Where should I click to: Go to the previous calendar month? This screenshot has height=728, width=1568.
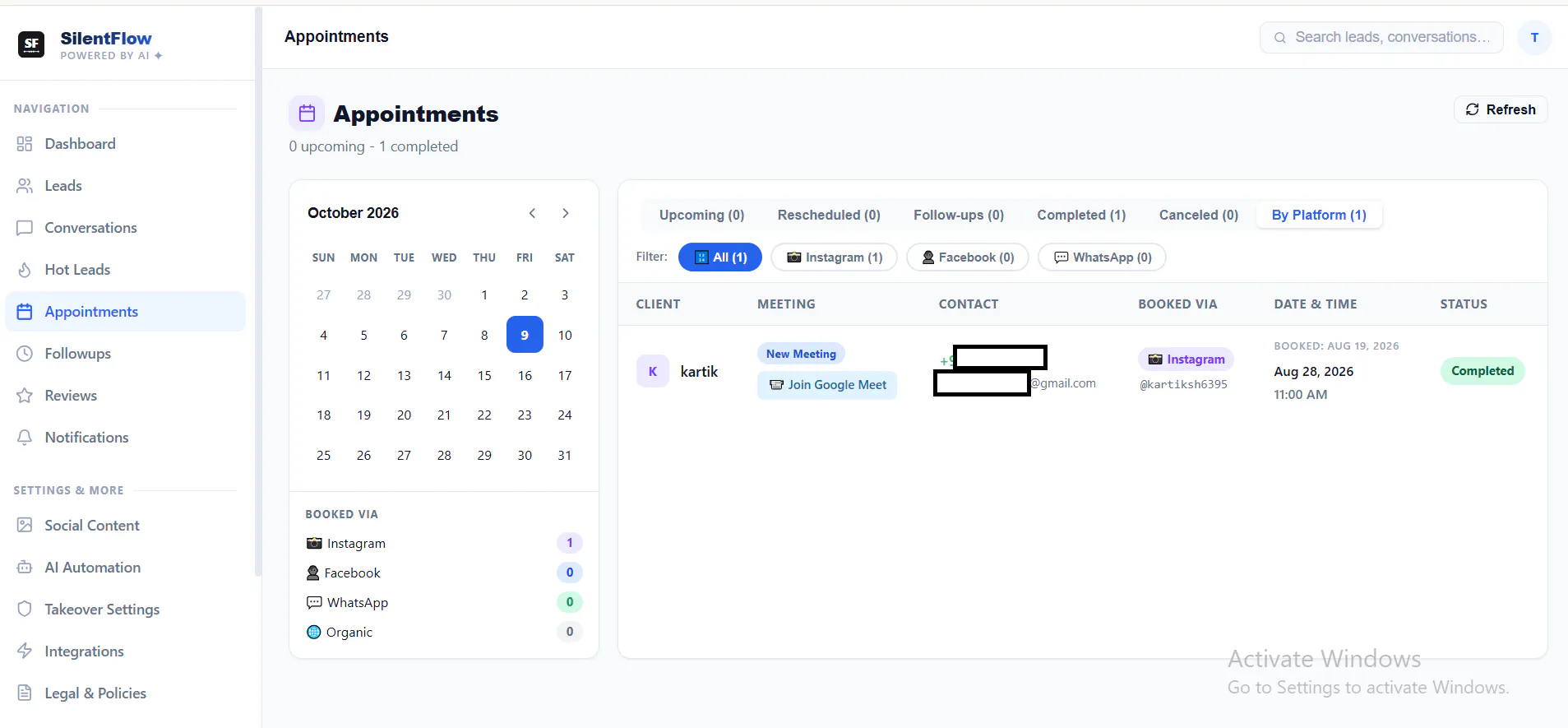coord(533,213)
